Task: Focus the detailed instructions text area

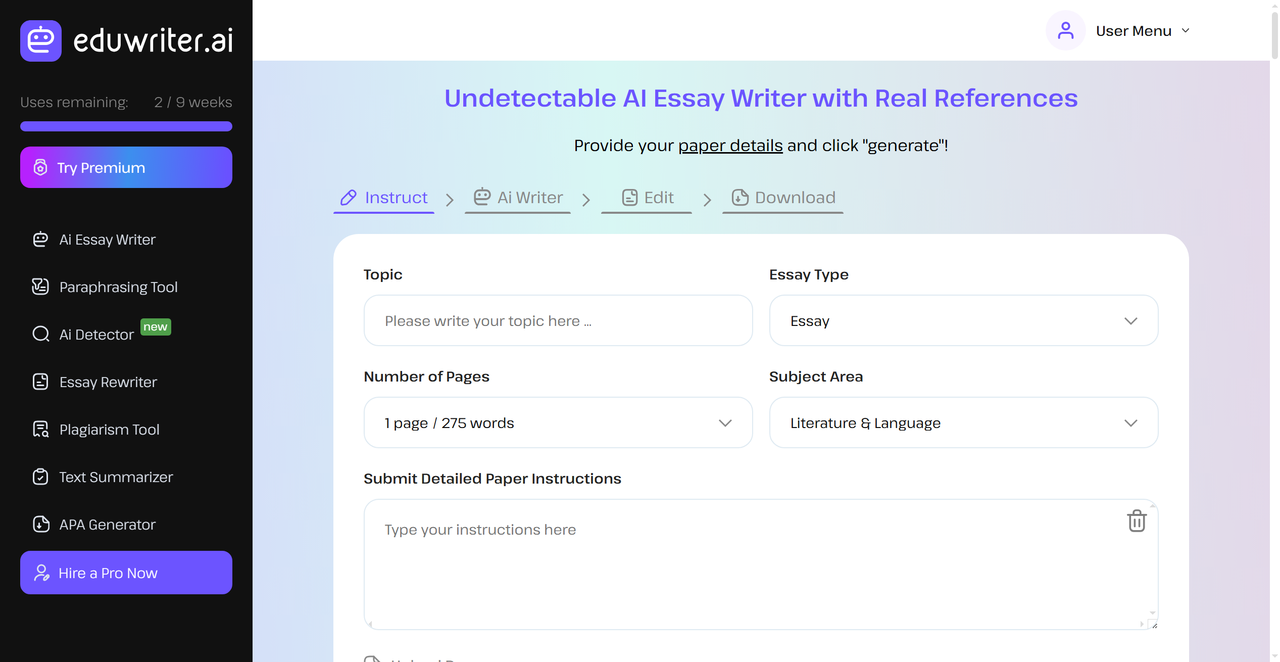Action: [761, 564]
